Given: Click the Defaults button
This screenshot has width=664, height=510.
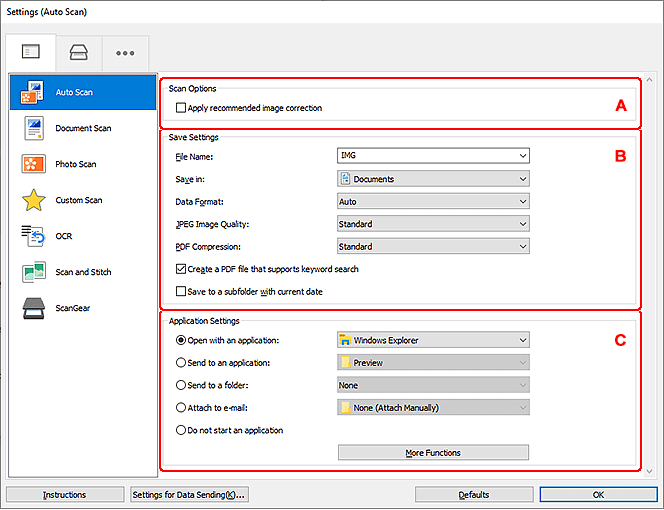Looking at the screenshot, I should click(474, 494).
